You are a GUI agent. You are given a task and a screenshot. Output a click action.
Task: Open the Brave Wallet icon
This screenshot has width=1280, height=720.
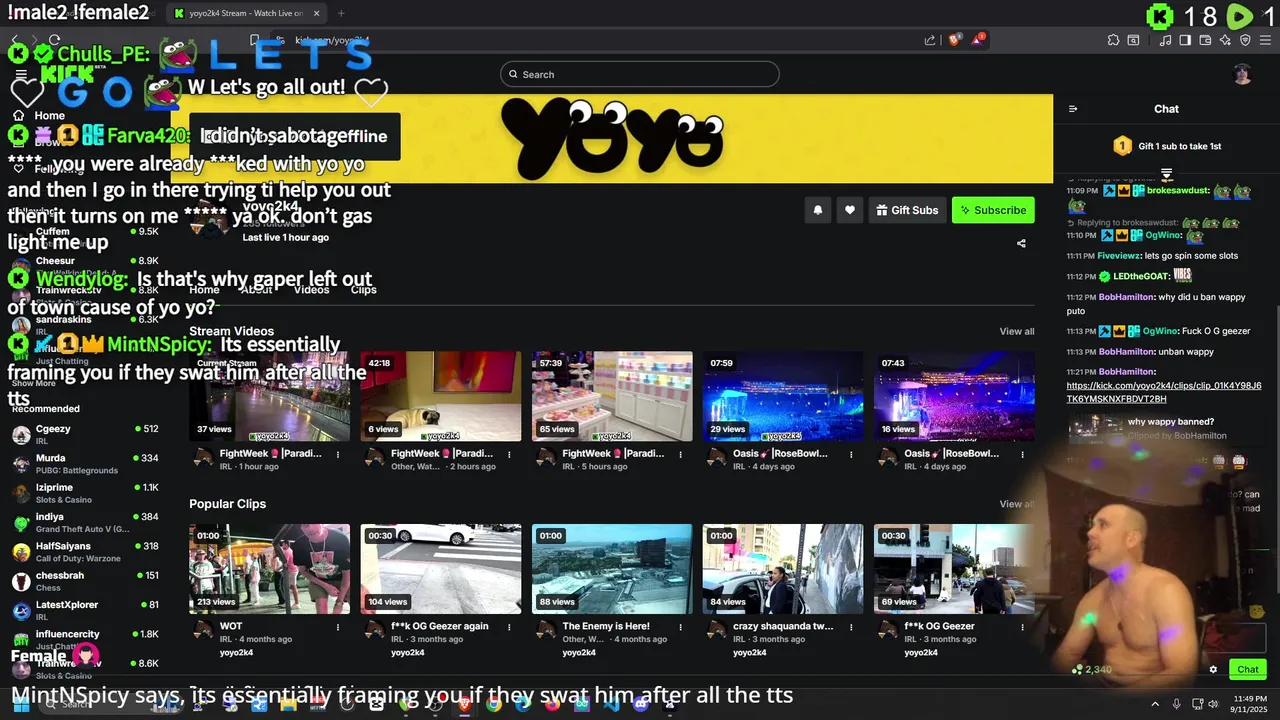pos(1205,40)
